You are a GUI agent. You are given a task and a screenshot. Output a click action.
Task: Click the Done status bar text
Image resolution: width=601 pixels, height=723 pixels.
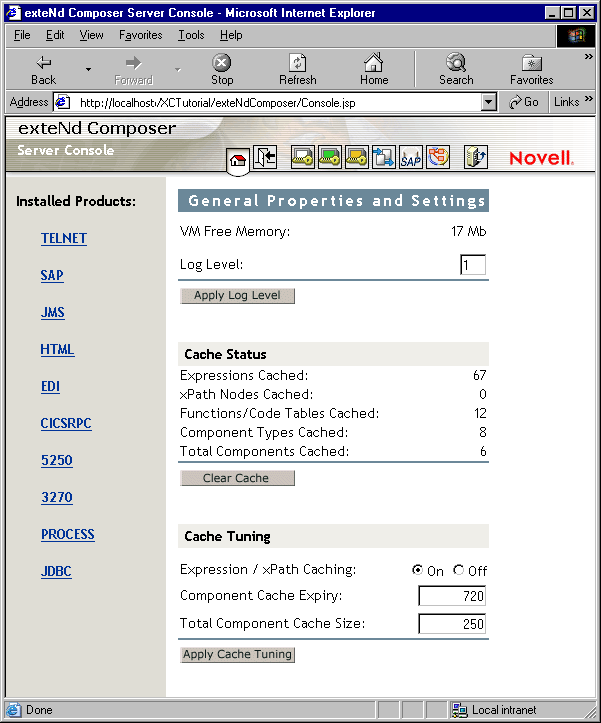tap(39, 710)
